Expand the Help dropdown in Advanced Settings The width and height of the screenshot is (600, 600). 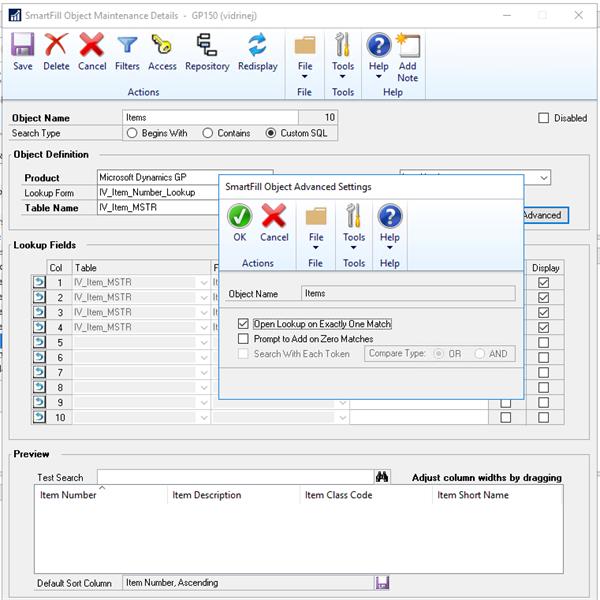(x=390, y=224)
